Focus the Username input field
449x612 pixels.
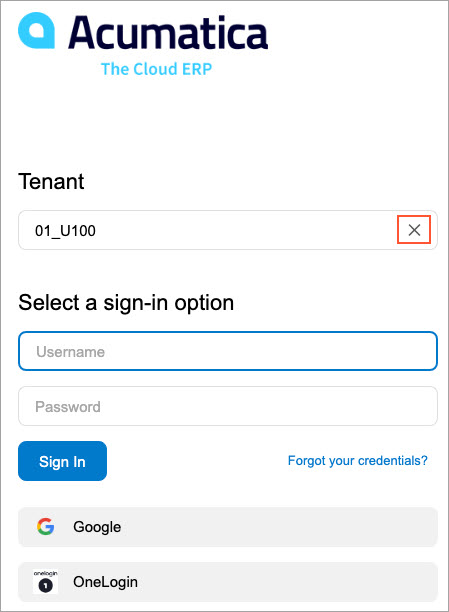coord(228,351)
